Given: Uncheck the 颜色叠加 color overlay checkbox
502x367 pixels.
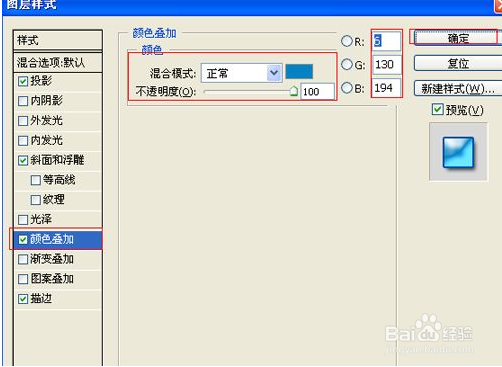Looking at the screenshot, I should click(x=23, y=239).
